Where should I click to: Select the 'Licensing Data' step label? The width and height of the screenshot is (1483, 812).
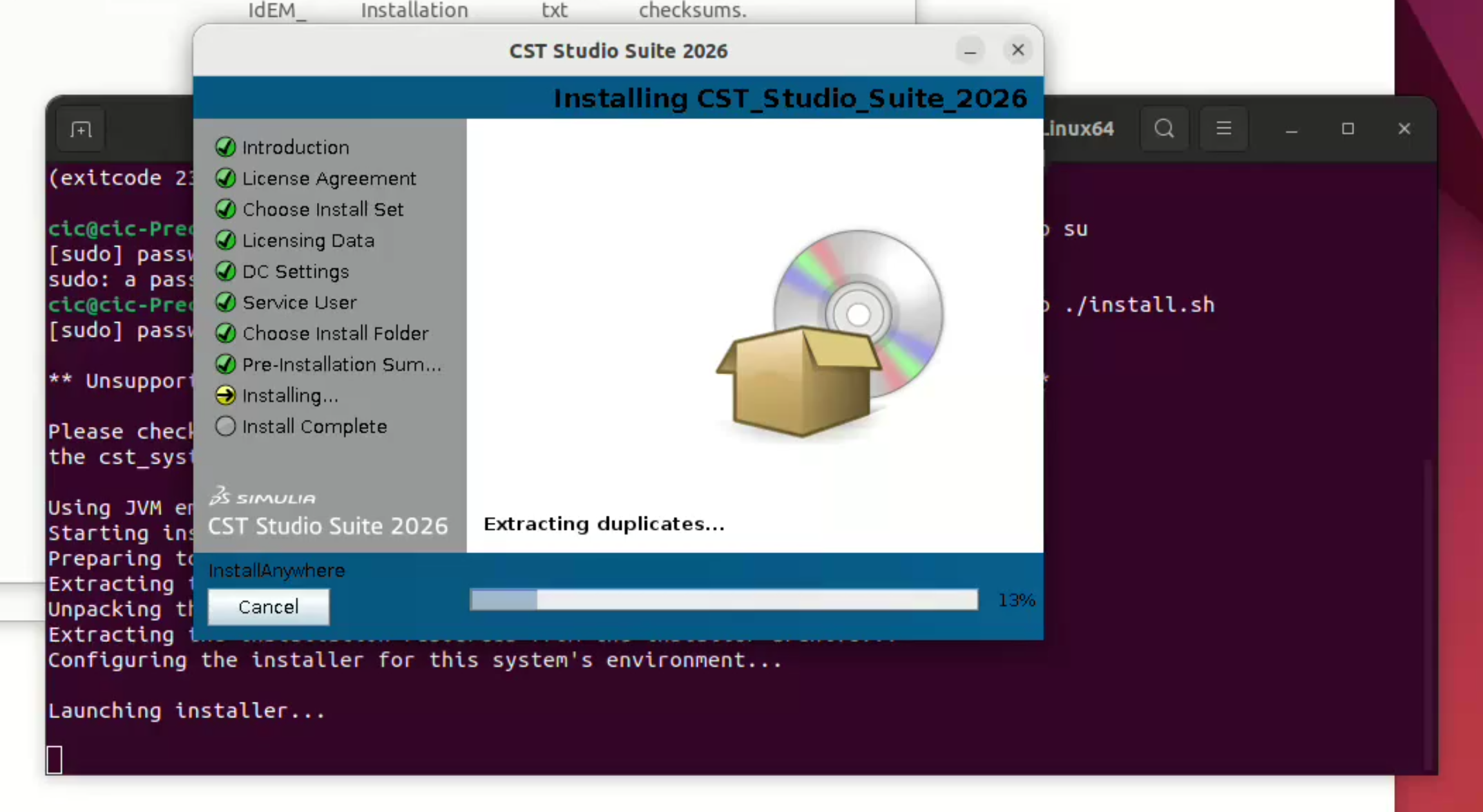coord(309,240)
